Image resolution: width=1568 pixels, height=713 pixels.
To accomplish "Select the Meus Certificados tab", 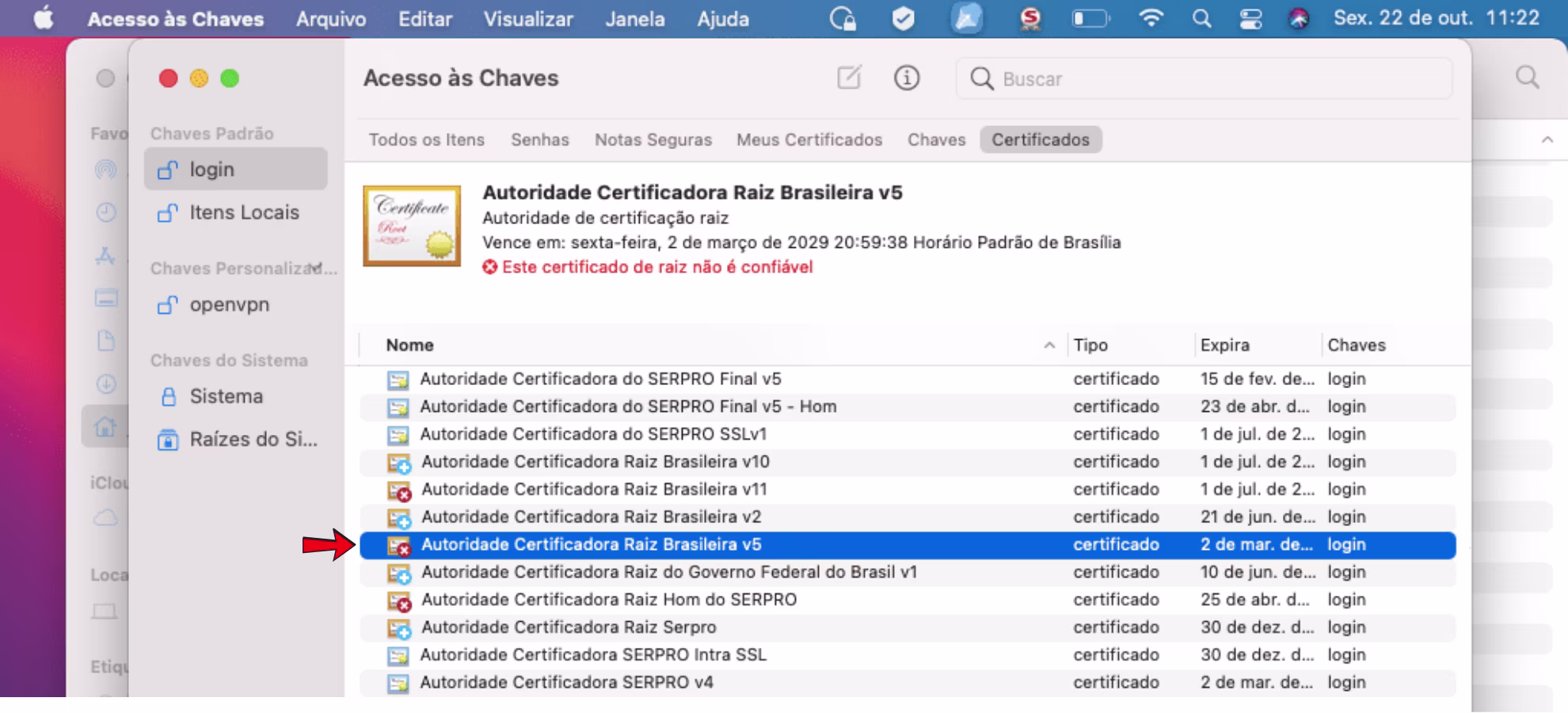I will click(809, 139).
